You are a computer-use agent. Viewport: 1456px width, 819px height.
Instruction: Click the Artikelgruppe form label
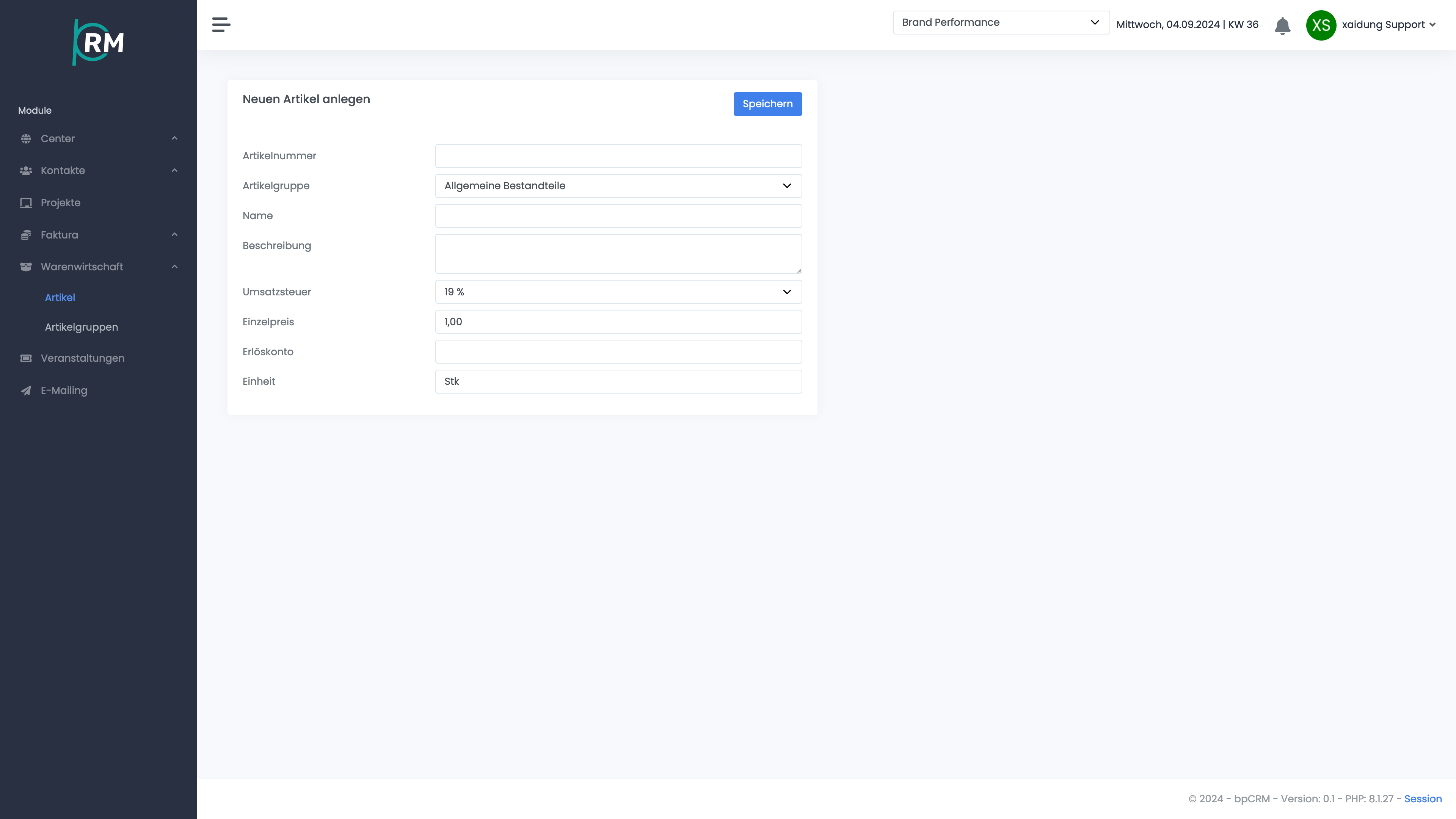276,186
